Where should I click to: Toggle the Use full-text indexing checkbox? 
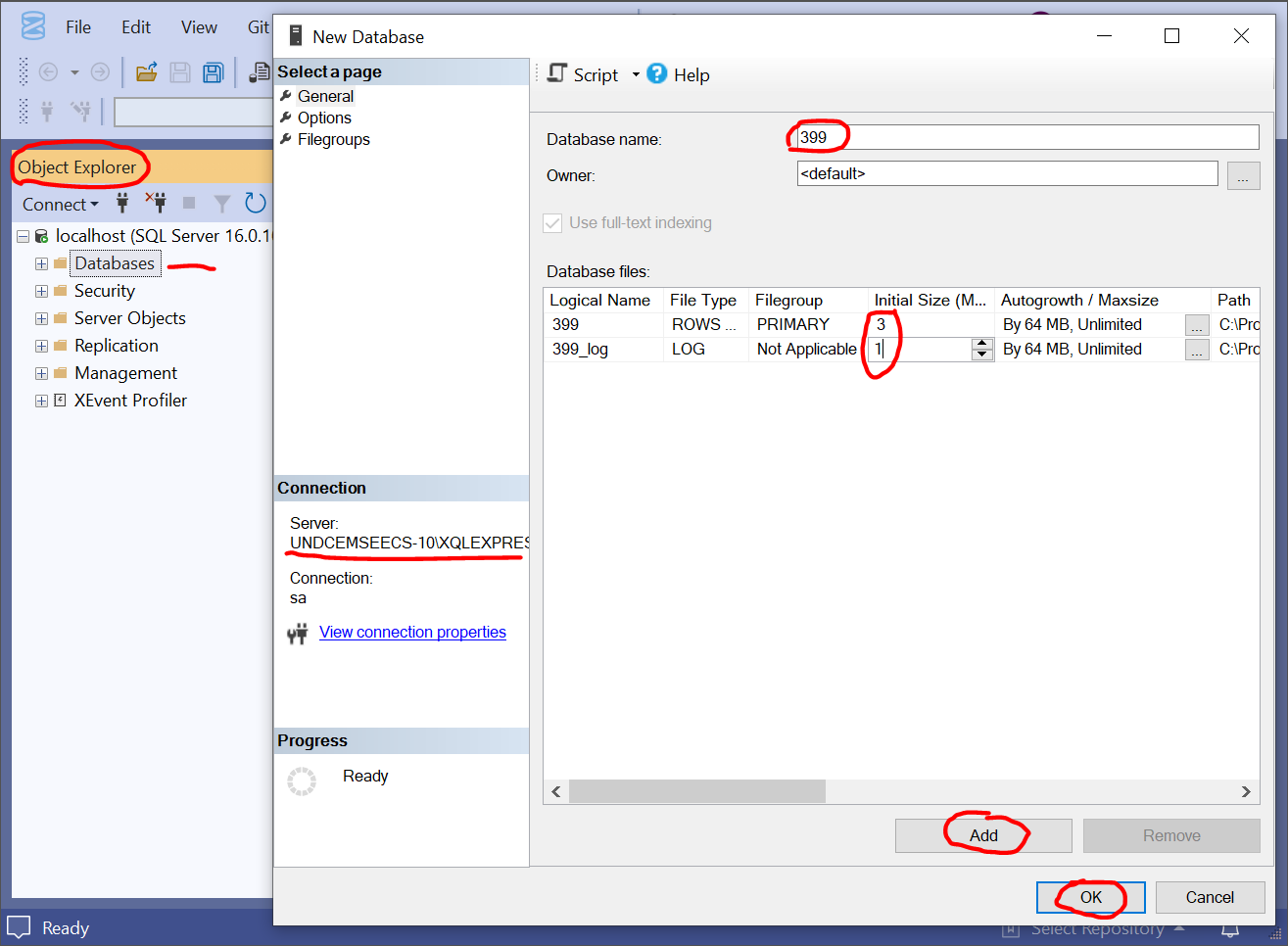coord(552,223)
